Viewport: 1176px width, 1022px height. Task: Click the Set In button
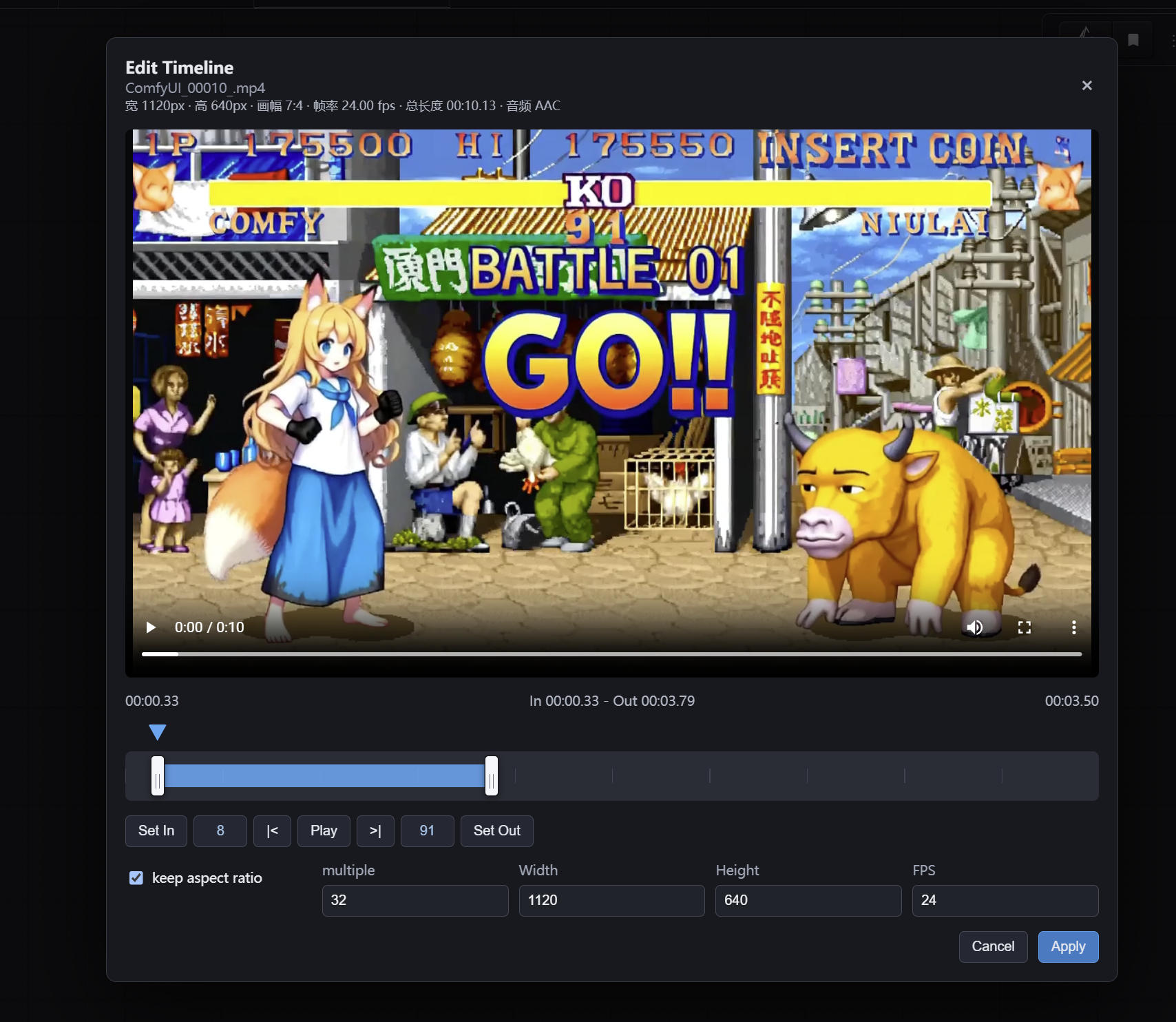pos(156,831)
